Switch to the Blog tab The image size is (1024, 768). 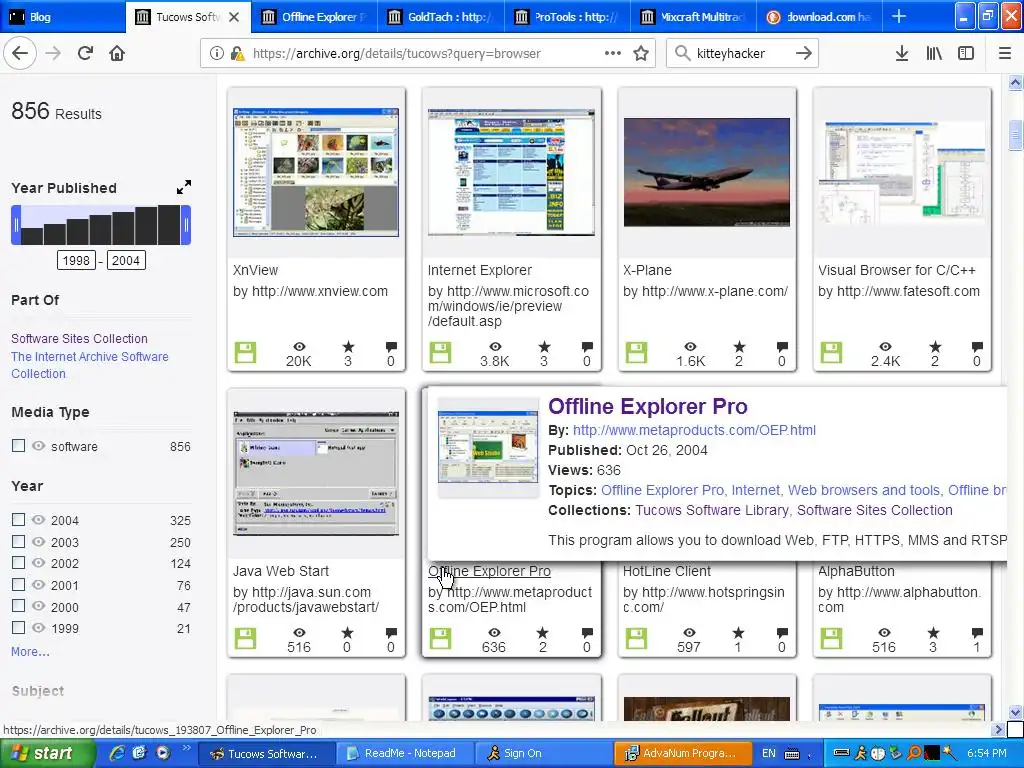point(63,17)
